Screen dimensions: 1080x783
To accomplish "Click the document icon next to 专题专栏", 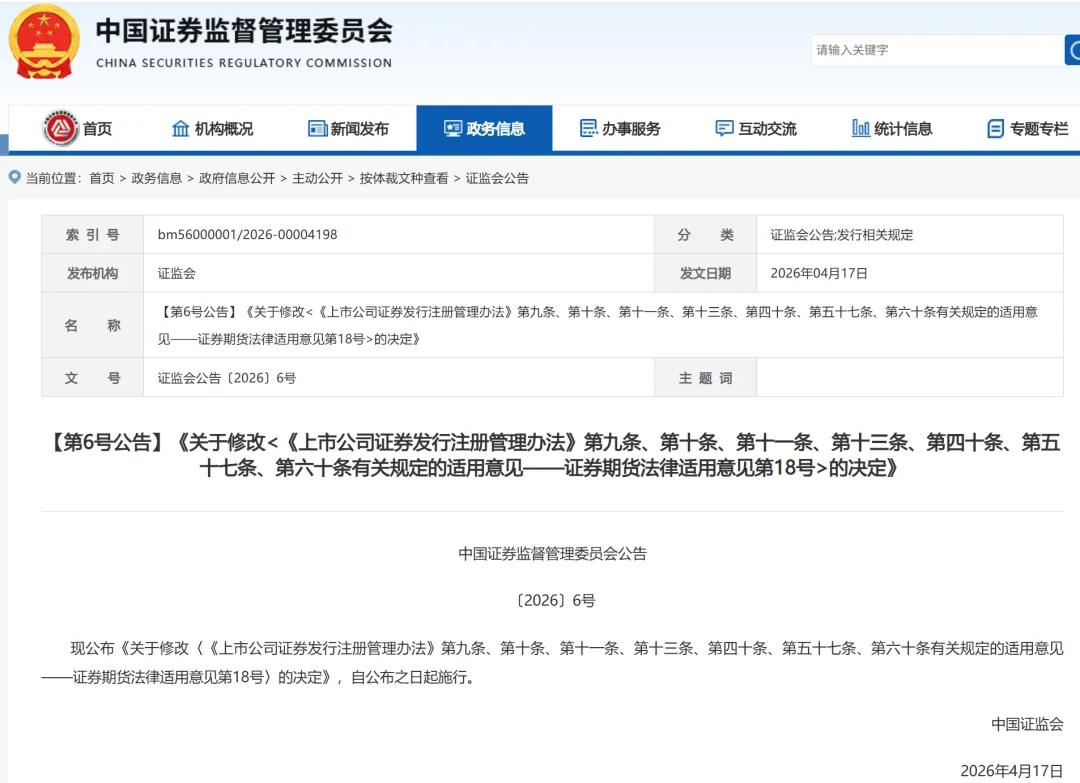I will point(995,128).
